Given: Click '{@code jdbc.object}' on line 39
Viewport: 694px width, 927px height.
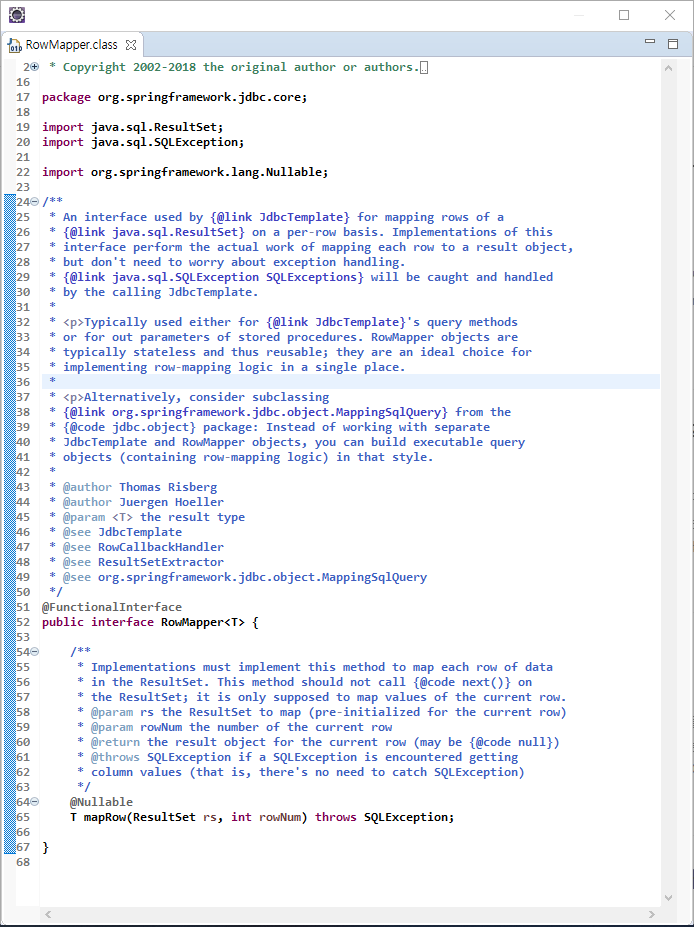Looking at the screenshot, I should pos(129,427).
